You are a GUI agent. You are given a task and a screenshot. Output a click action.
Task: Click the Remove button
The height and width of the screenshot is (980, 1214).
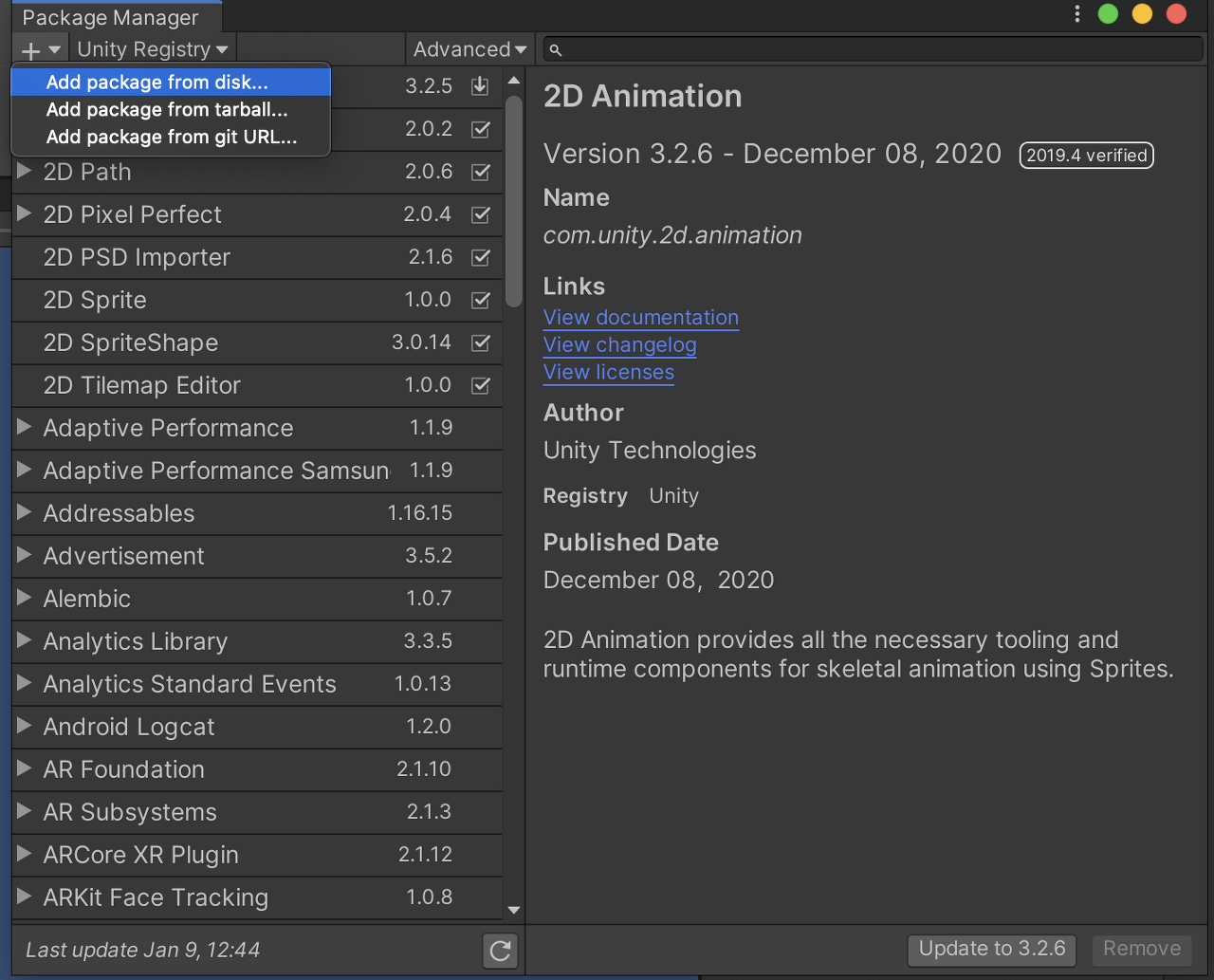[x=1142, y=949]
